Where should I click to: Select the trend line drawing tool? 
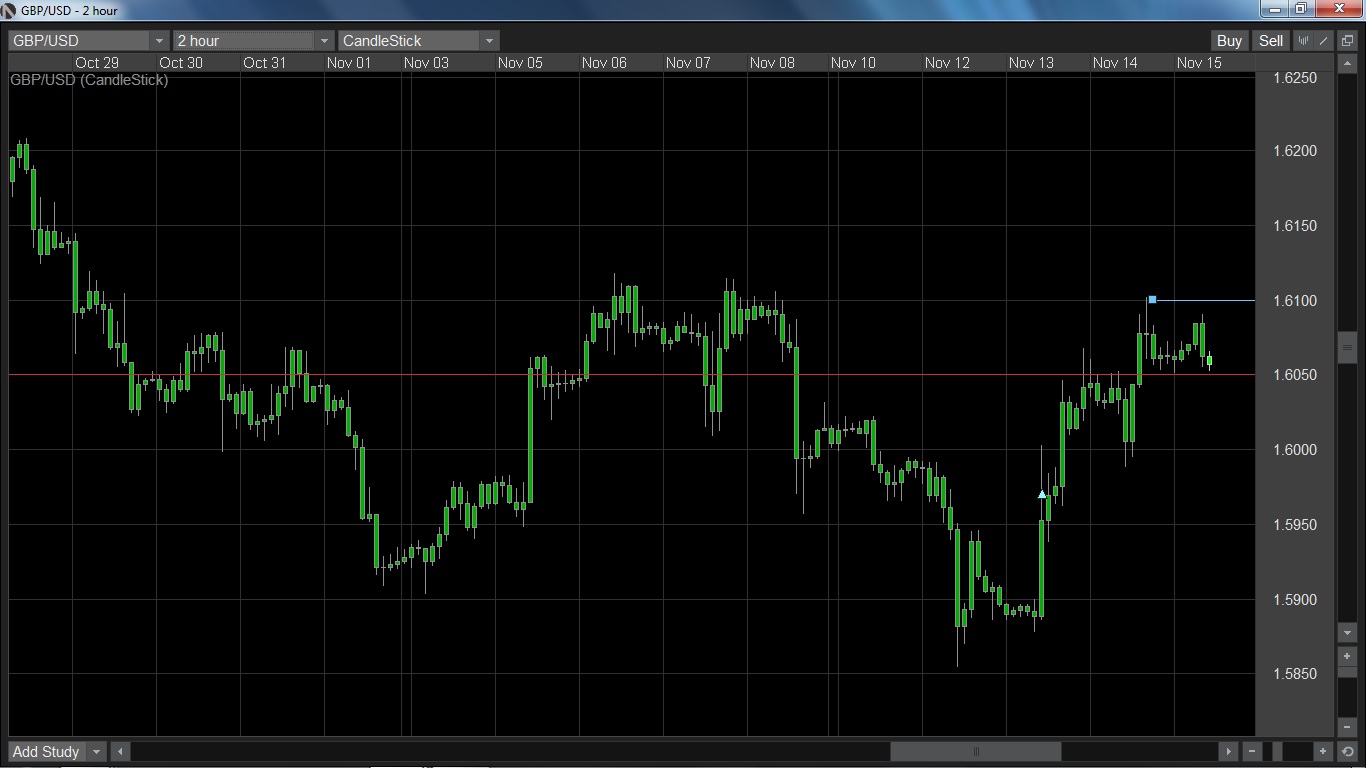[x=1323, y=40]
